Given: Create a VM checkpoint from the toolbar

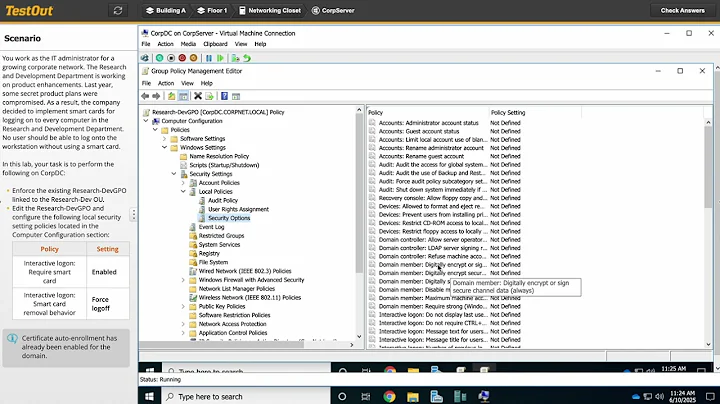Looking at the screenshot, I should tap(235, 58).
